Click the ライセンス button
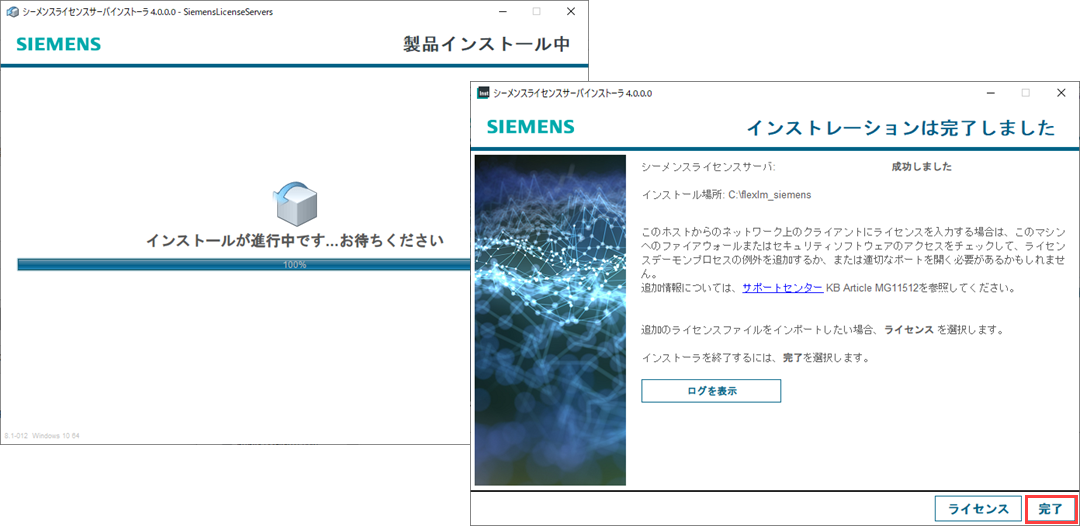Image resolution: width=1080 pixels, height=526 pixels. [978, 509]
